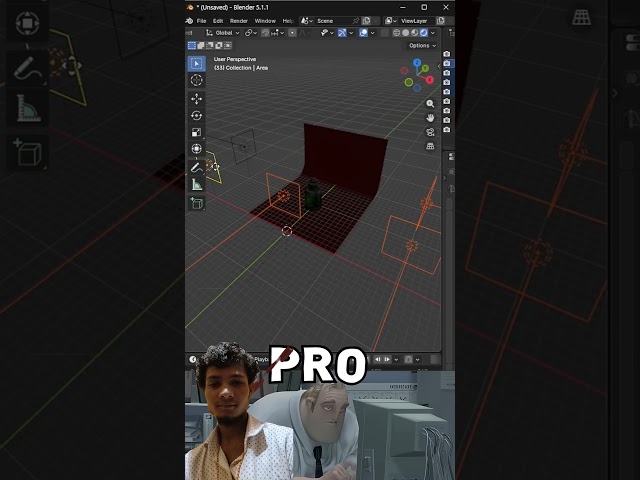This screenshot has width=640, height=480.
Task: Click the blue Z axis gizmo ball
Action: [417, 62]
